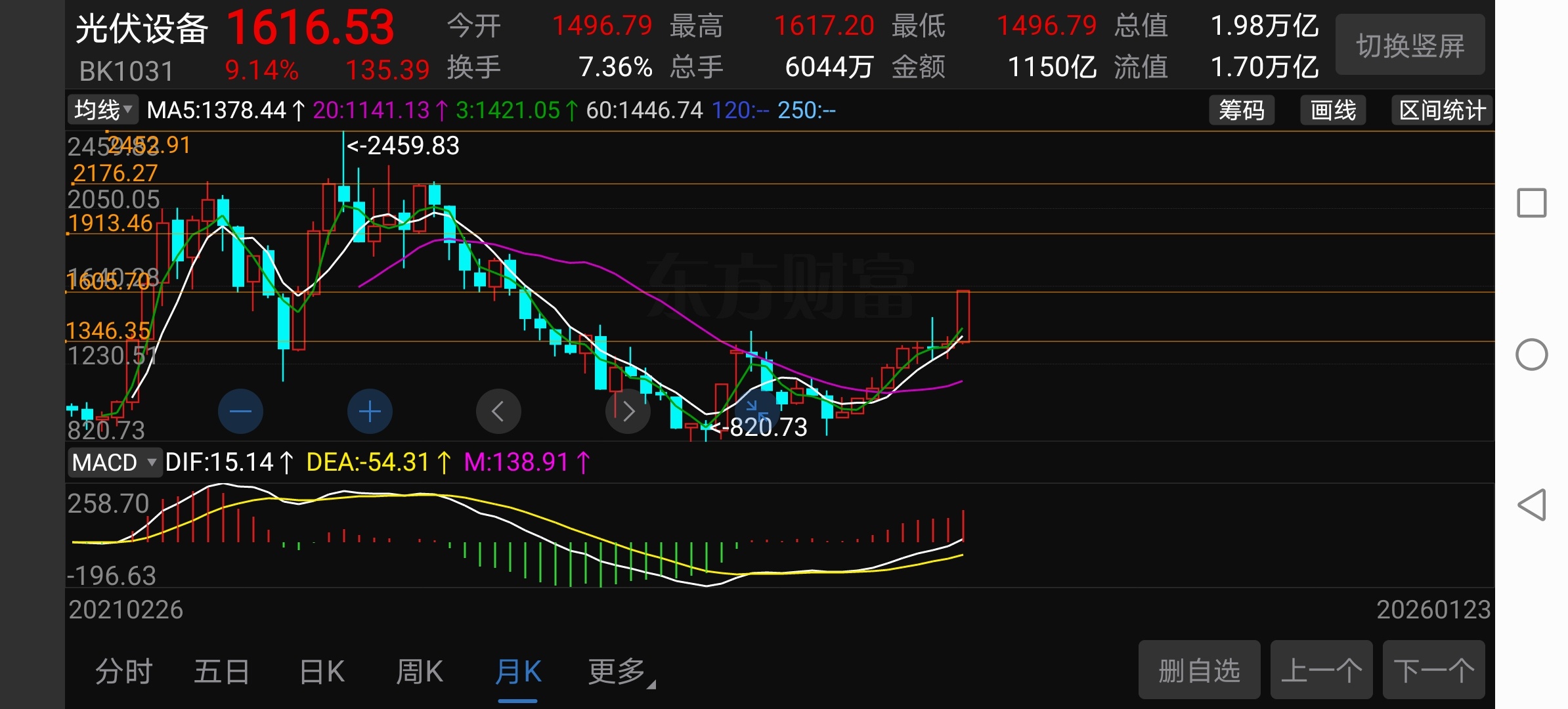1568x709 pixels.
Task: Toggle 画线 drawing mode
Action: tap(1333, 110)
